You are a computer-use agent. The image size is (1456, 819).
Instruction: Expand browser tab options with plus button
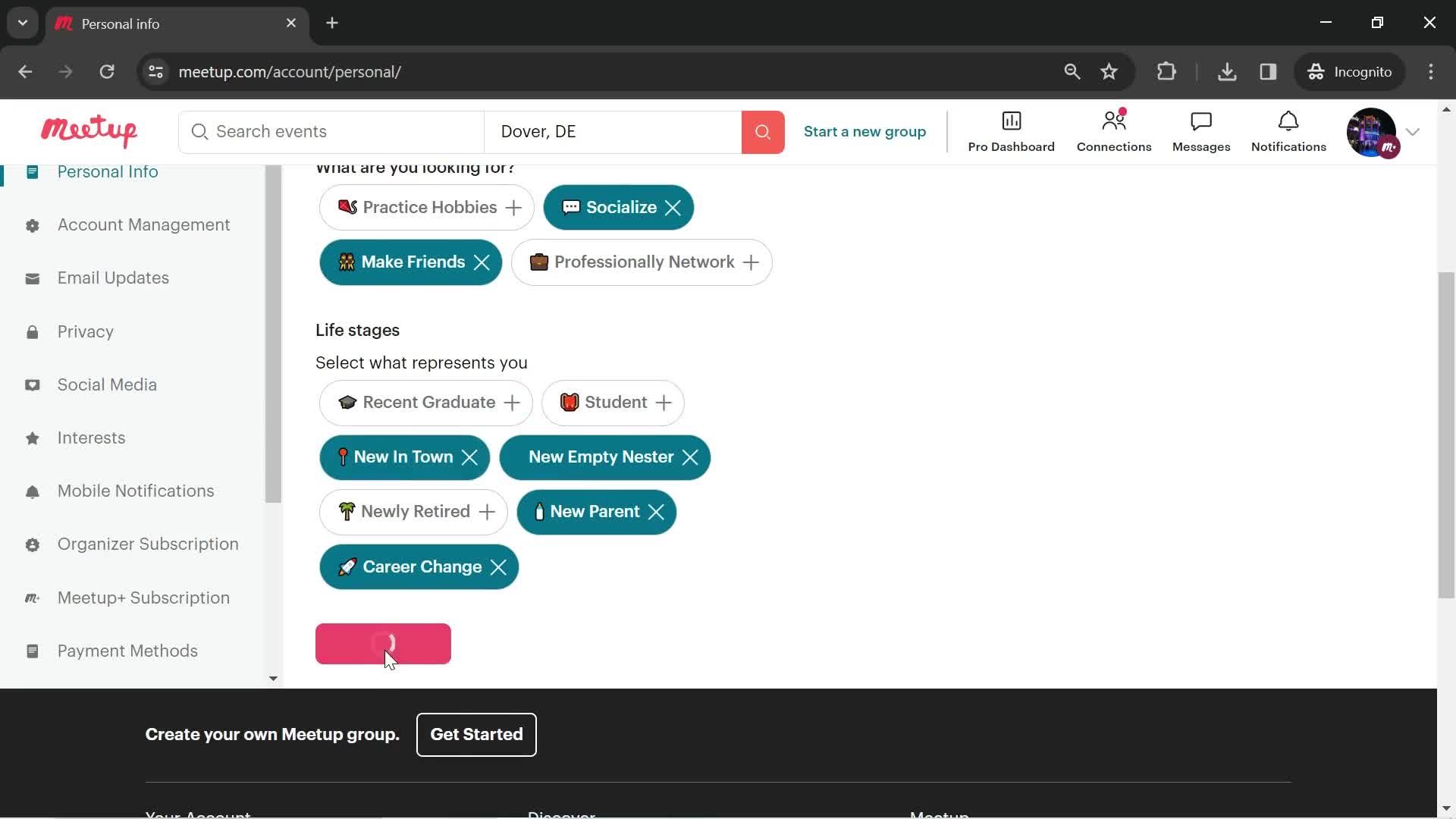(x=331, y=23)
